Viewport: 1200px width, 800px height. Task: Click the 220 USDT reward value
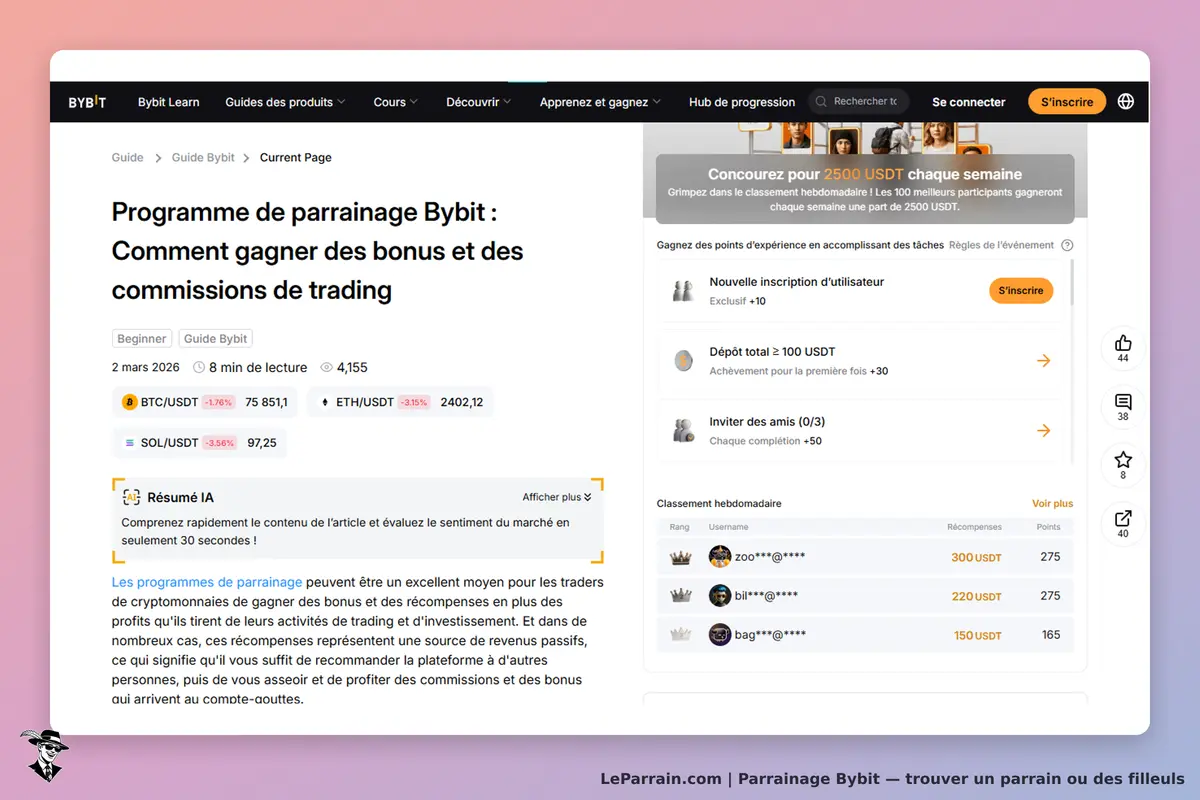tap(976, 596)
